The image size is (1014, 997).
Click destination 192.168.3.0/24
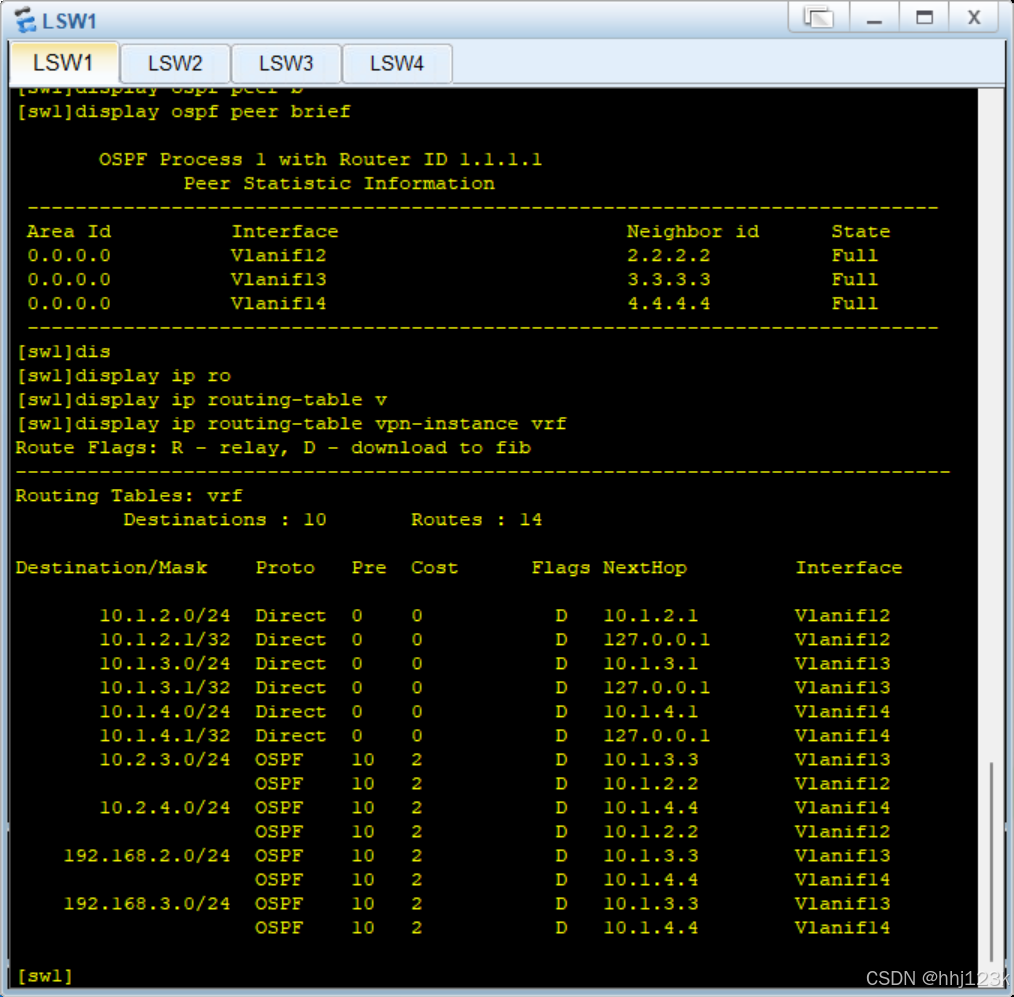click(x=147, y=903)
